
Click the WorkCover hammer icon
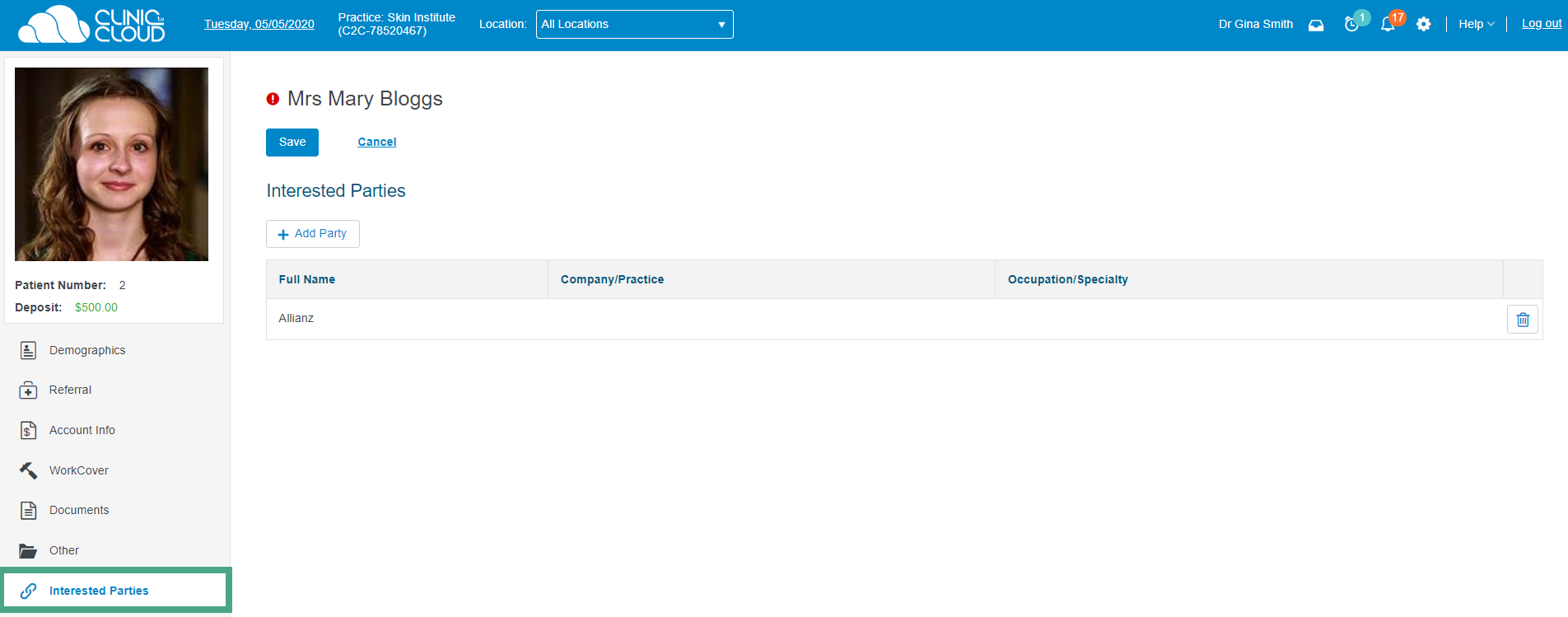click(28, 470)
